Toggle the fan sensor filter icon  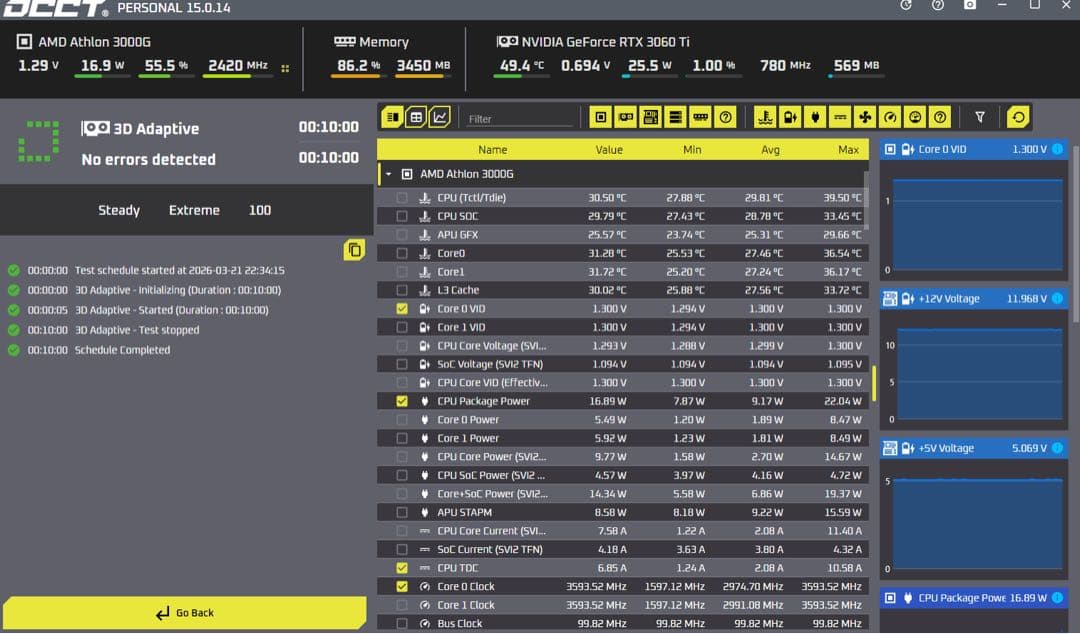pos(865,117)
